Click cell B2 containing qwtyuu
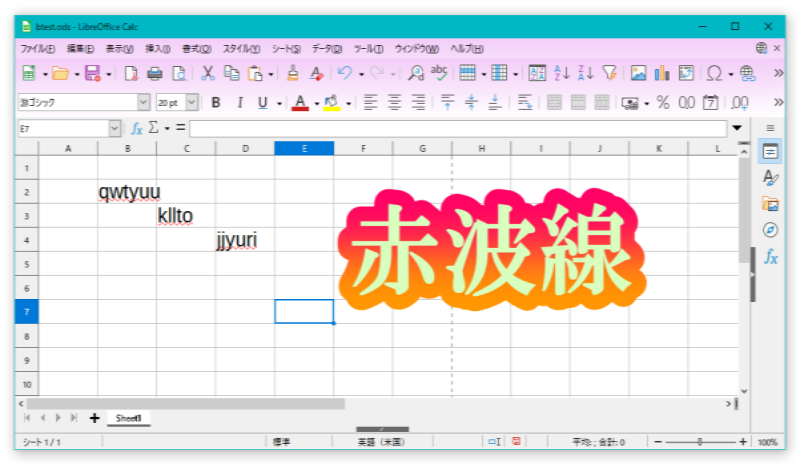 128,192
